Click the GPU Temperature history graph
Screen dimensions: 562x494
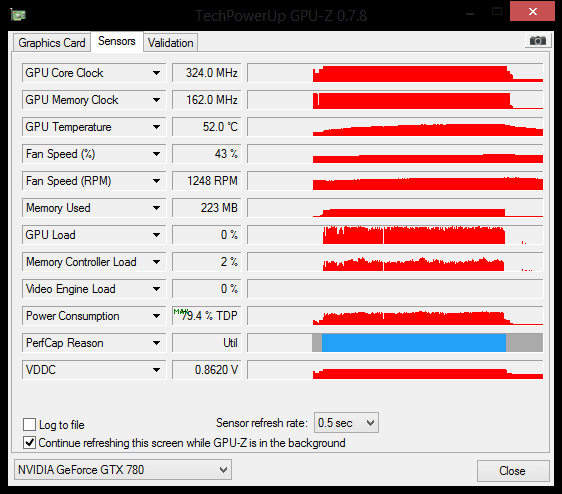click(x=395, y=127)
